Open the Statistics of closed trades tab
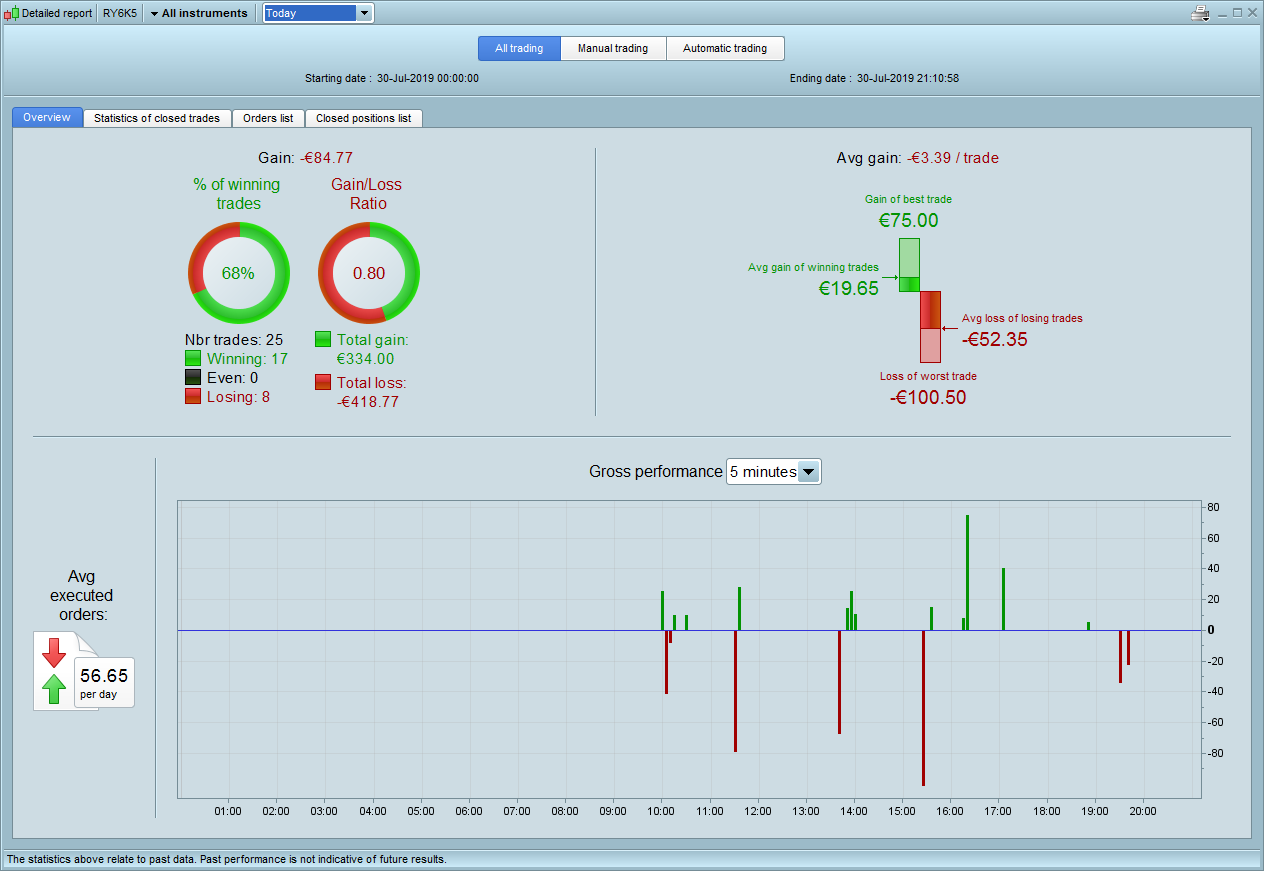Screen dimensions: 1264x871 tap(157, 118)
